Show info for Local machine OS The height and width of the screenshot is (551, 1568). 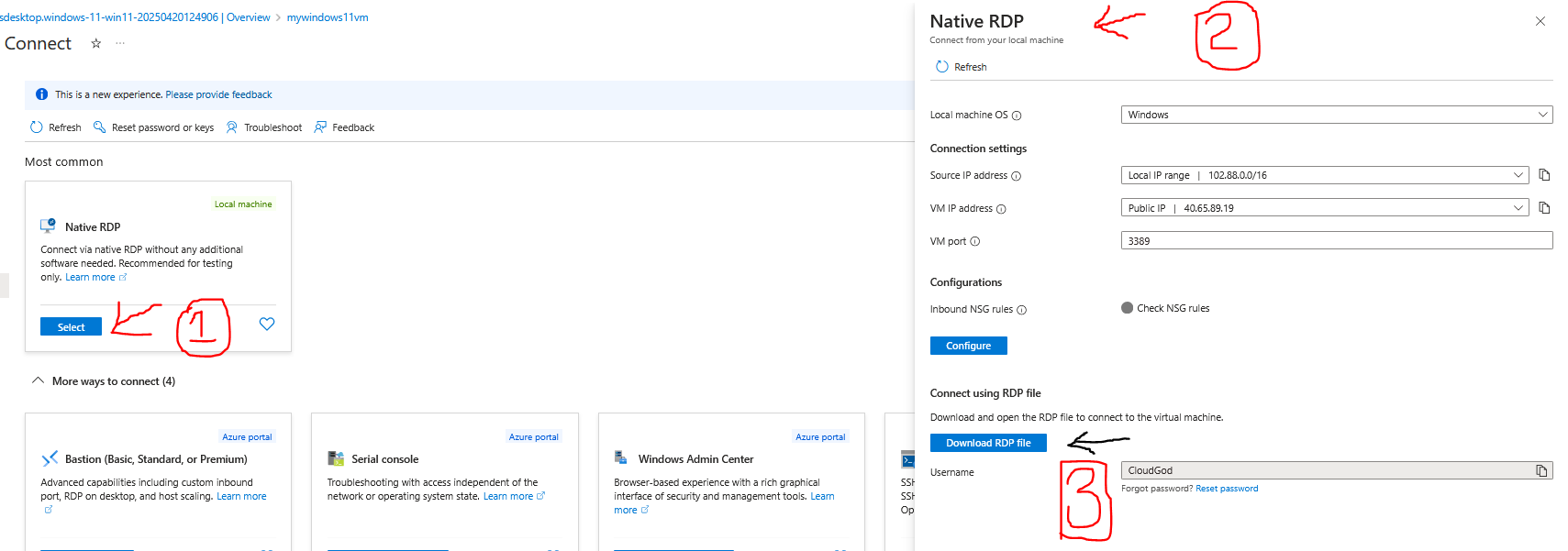[1017, 116]
